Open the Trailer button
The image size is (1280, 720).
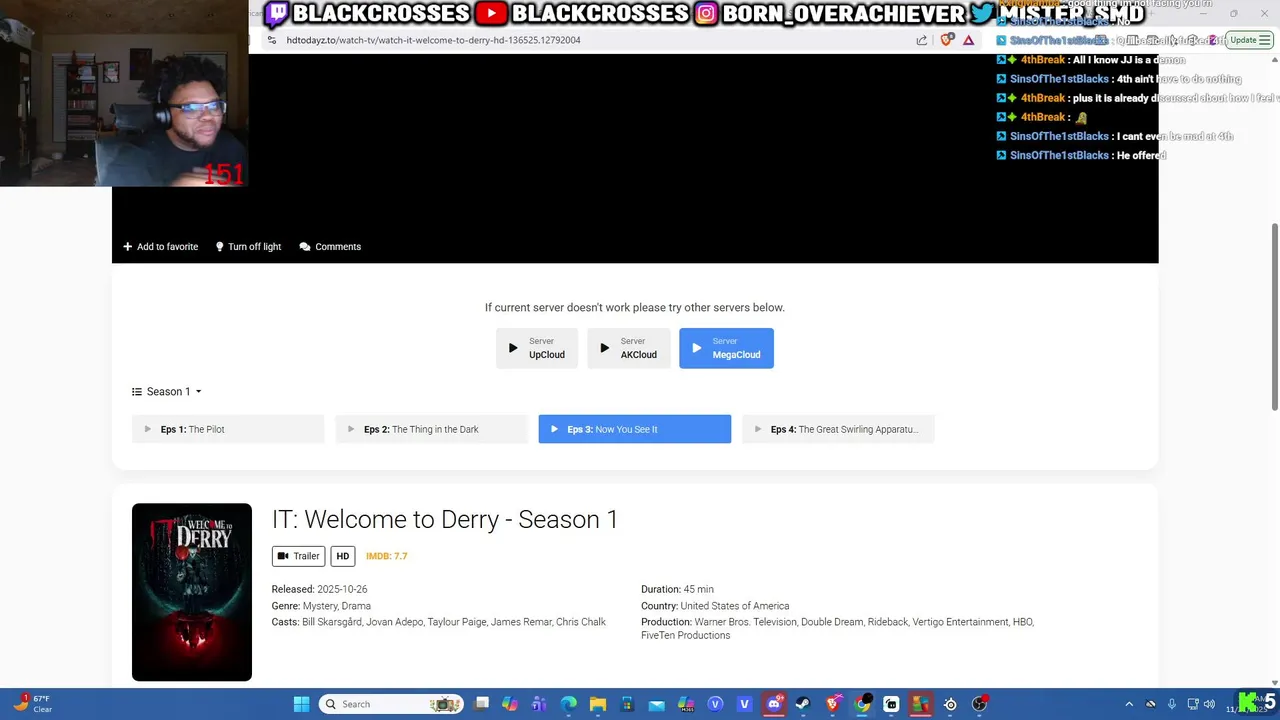pyautogui.click(x=298, y=556)
